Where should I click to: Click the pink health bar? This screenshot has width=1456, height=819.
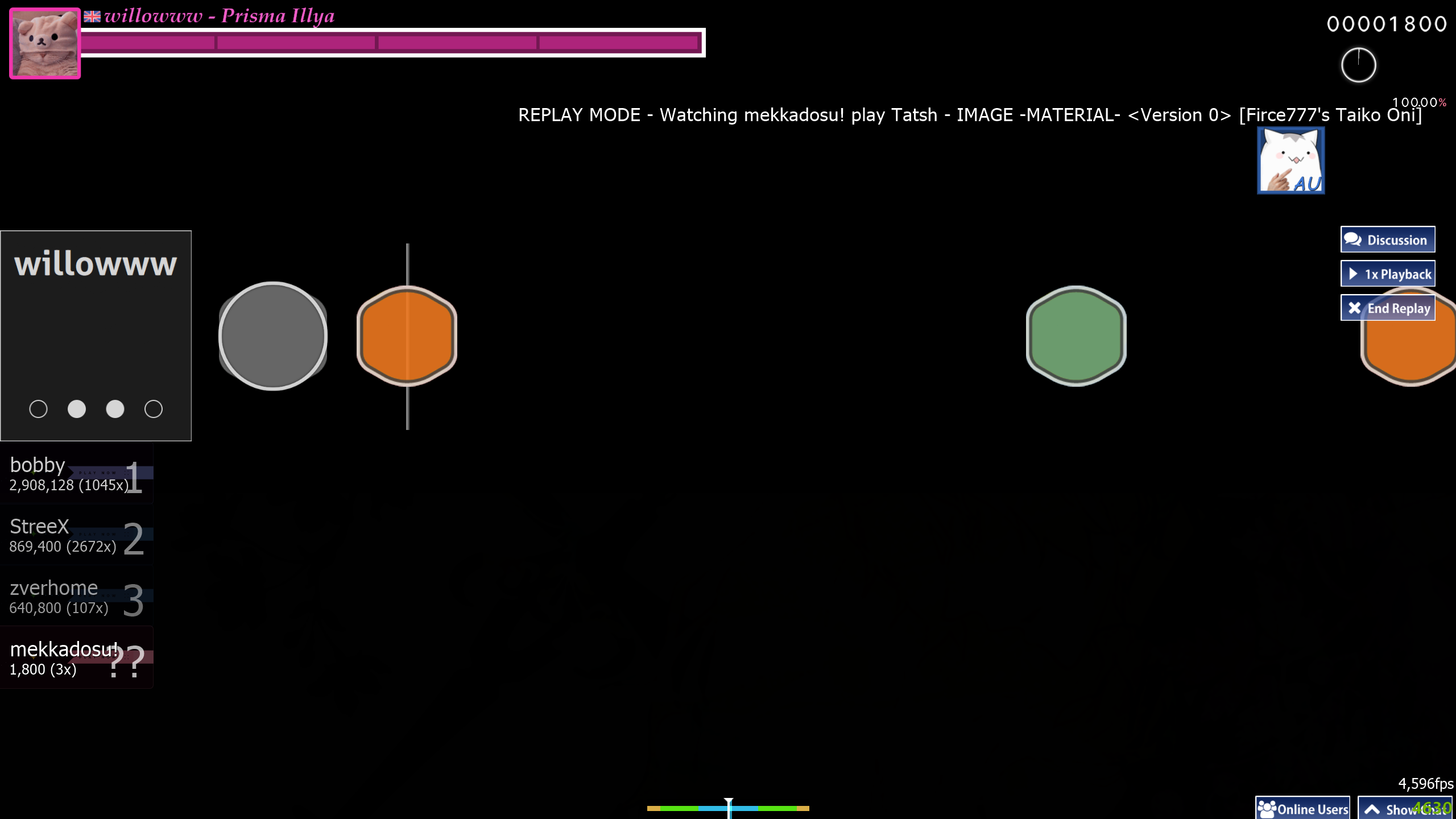(x=391, y=43)
